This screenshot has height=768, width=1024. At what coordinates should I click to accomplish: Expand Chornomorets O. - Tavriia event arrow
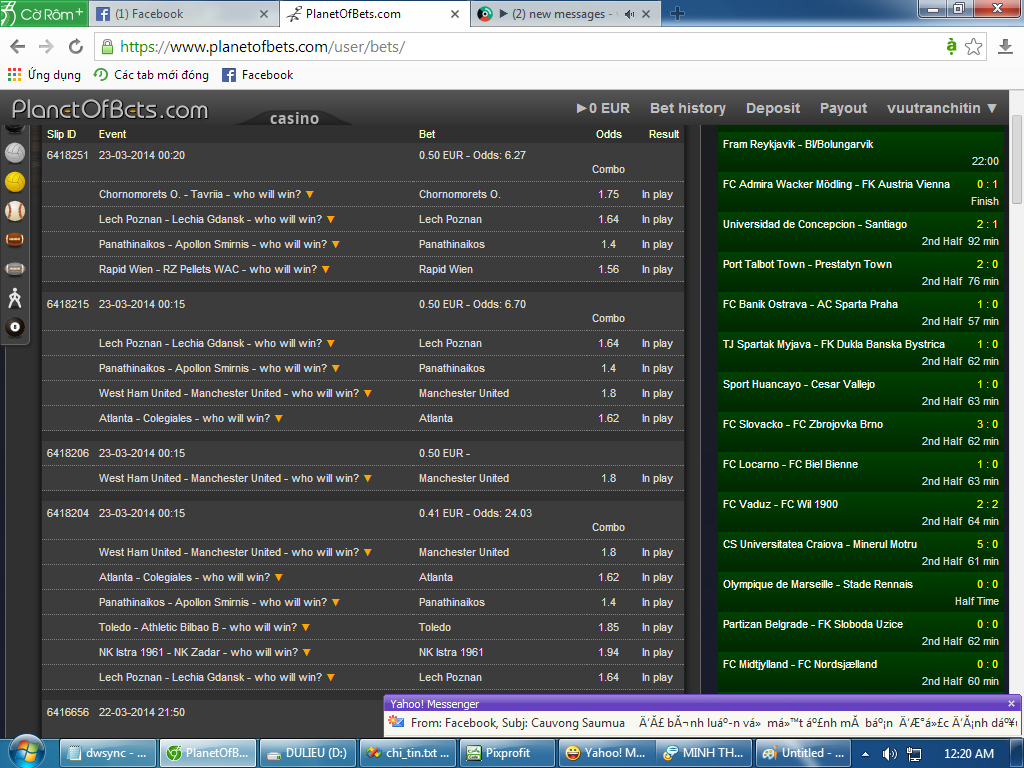(310, 195)
